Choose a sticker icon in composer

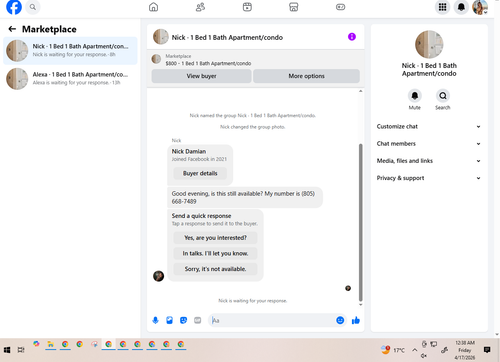[x=183, y=320]
